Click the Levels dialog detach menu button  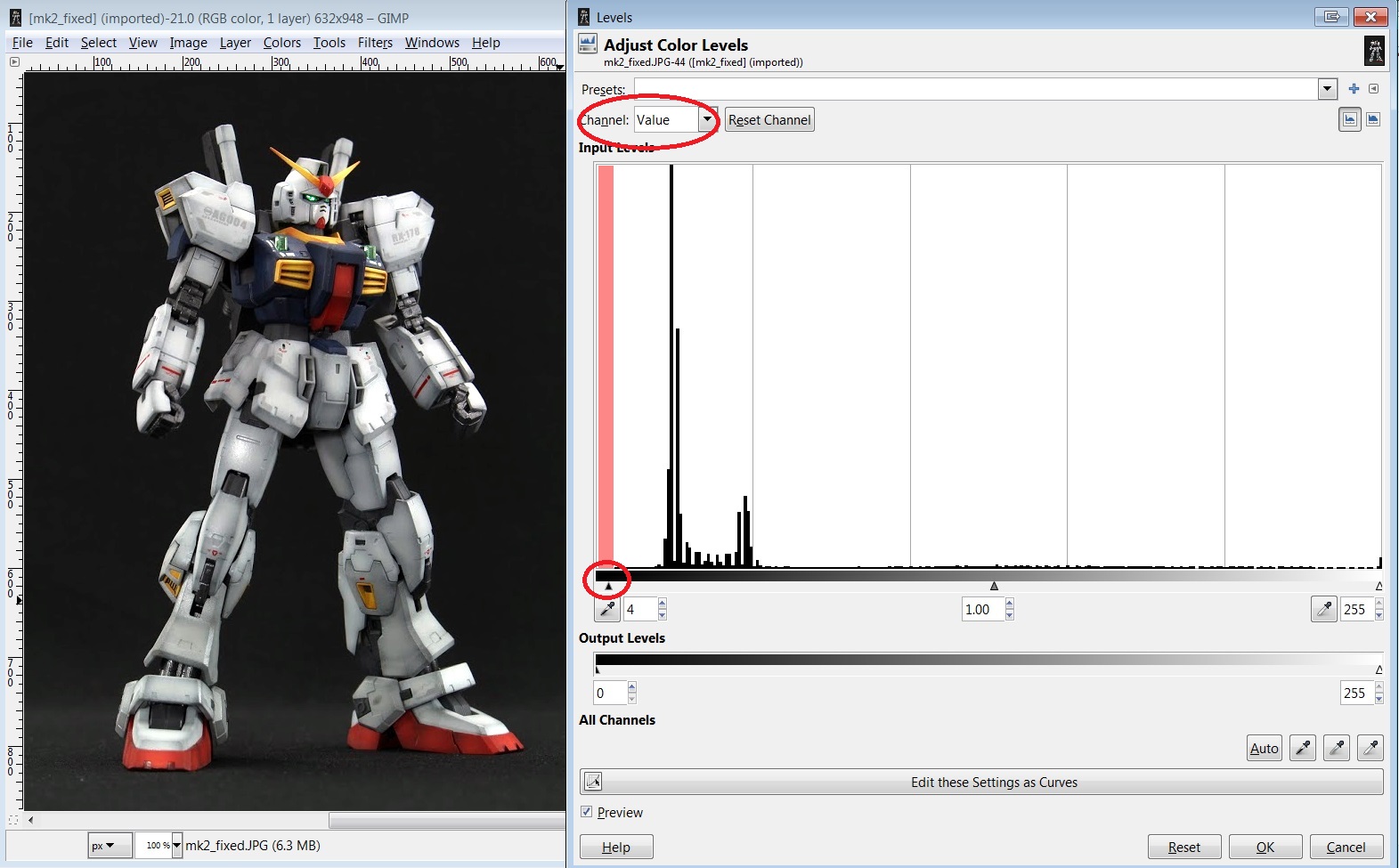coord(1331,16)
